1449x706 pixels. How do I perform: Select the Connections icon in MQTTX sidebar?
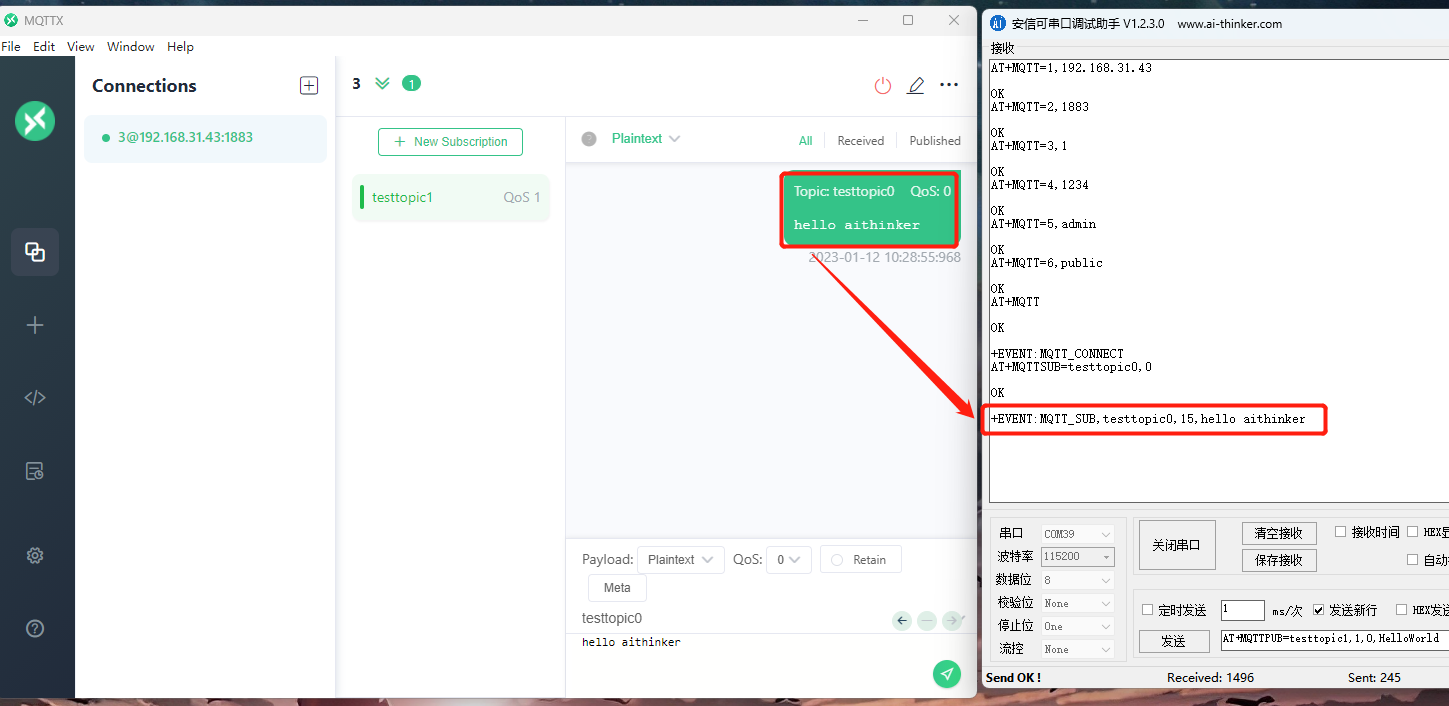coord(35,252)
